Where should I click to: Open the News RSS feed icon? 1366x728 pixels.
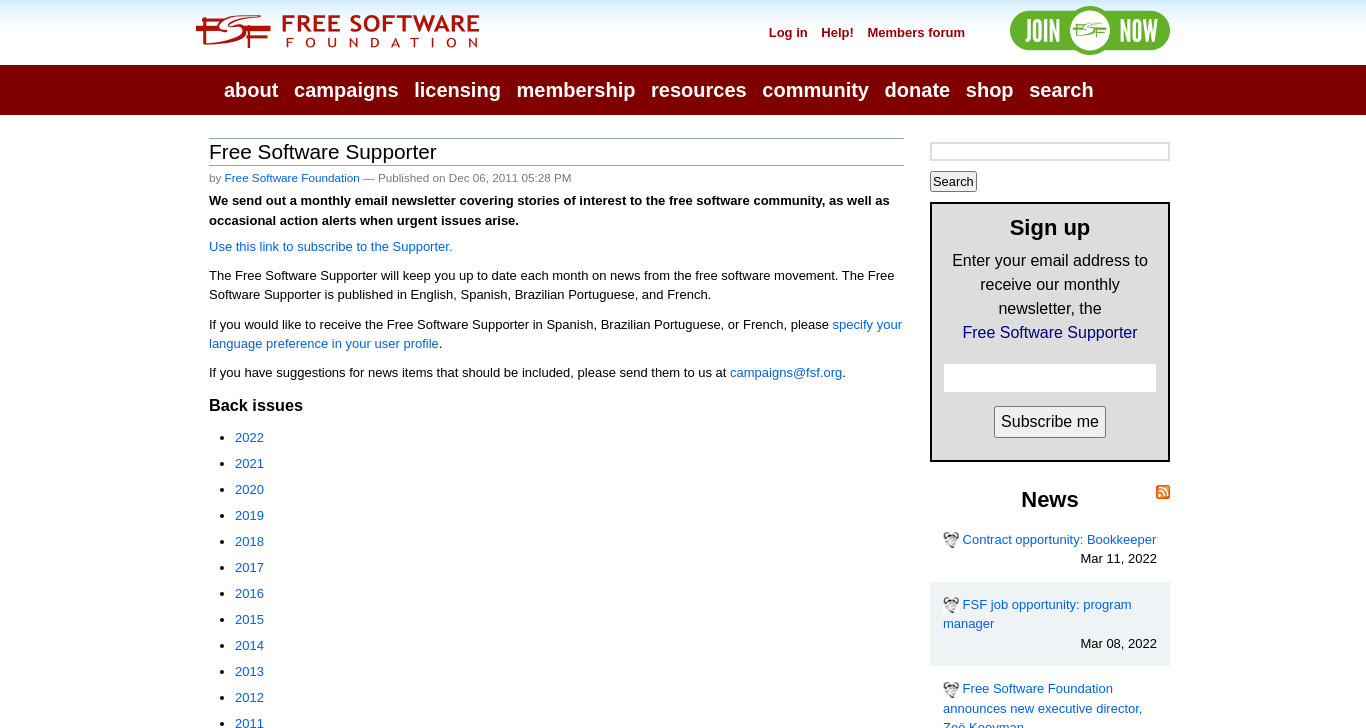click(x=1163, y=492)
